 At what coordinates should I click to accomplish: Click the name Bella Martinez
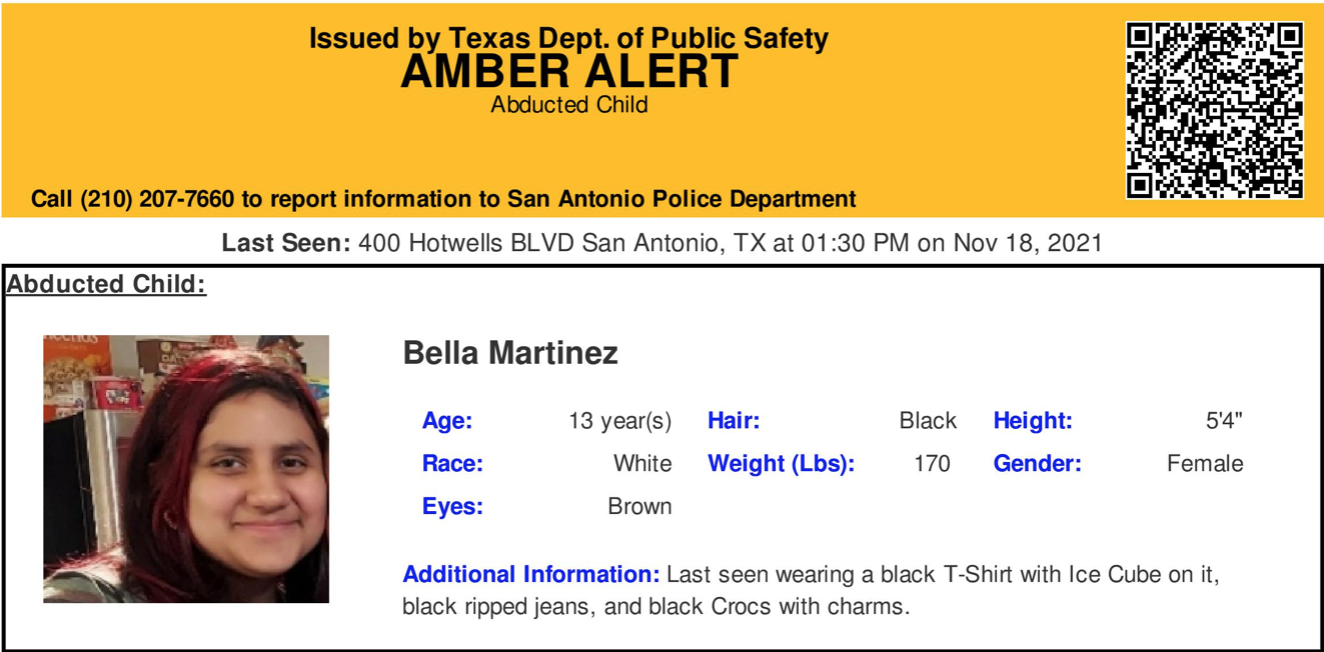(510, 353)
